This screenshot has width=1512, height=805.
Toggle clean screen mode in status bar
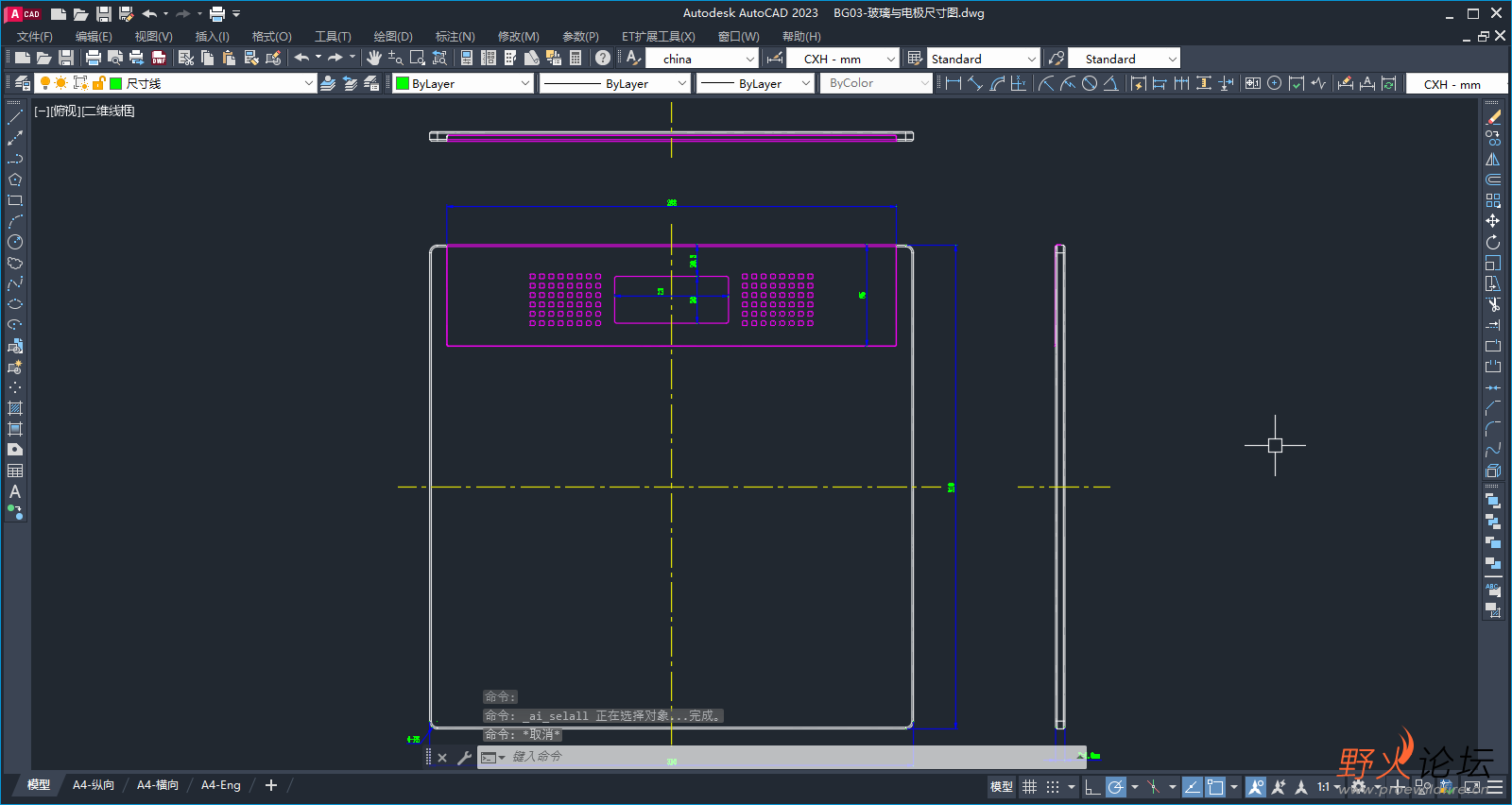point(1472,787)
